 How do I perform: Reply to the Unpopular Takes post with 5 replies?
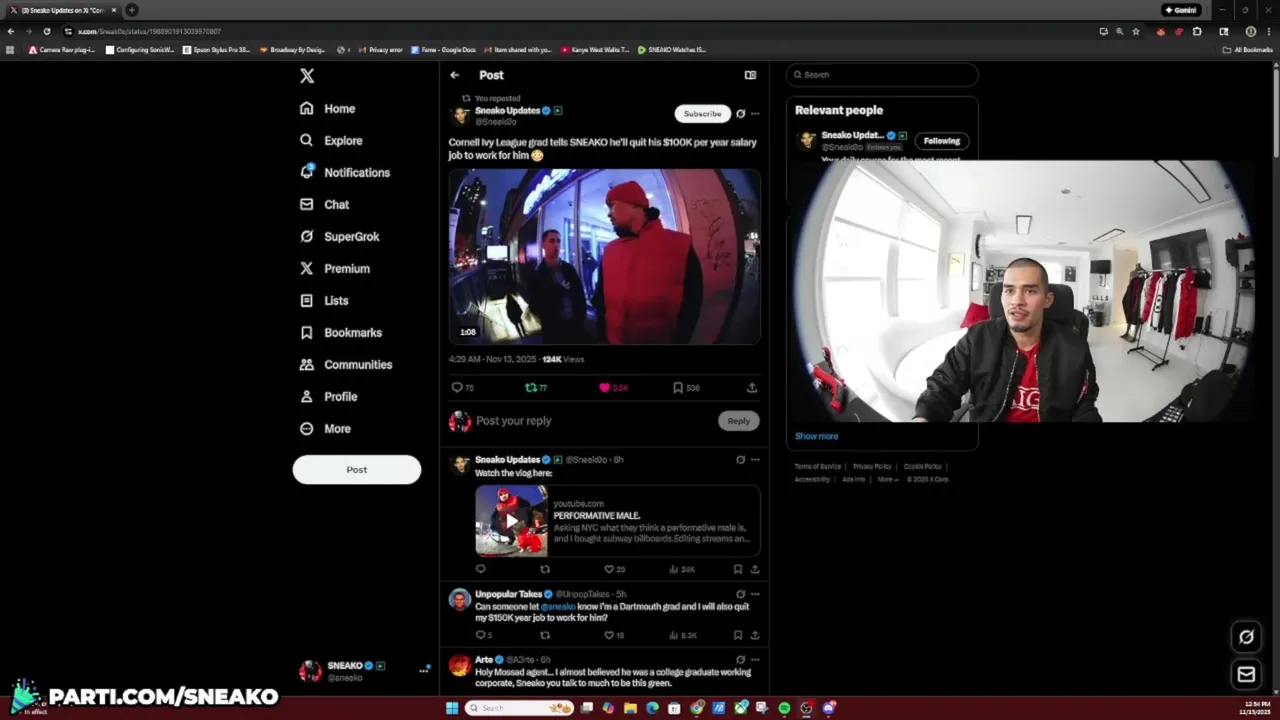pyautogui.click(x=483, y=635)
